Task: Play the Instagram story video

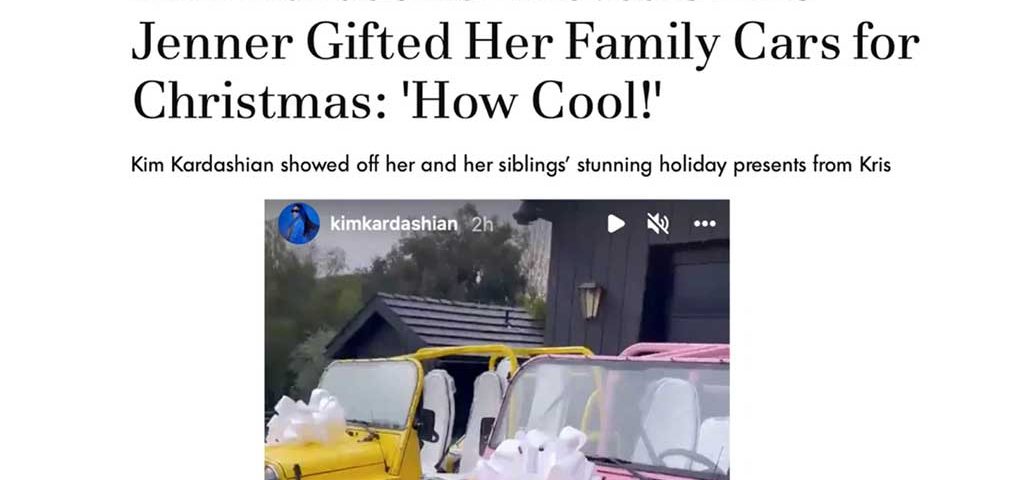Action: [x=615, y=224]
